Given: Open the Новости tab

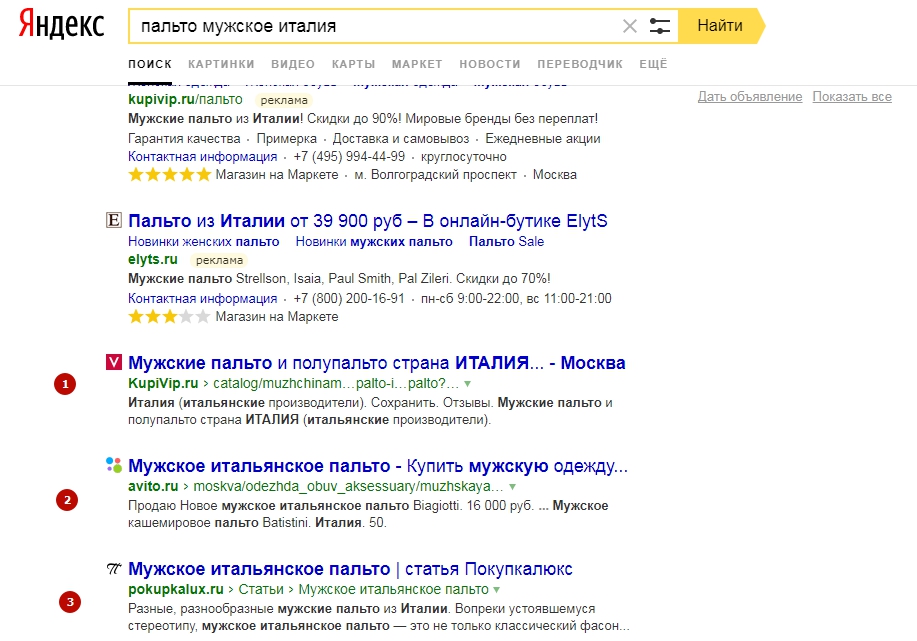Looking at the screenshot, I should pyautogui.click(x=489, y=64).
